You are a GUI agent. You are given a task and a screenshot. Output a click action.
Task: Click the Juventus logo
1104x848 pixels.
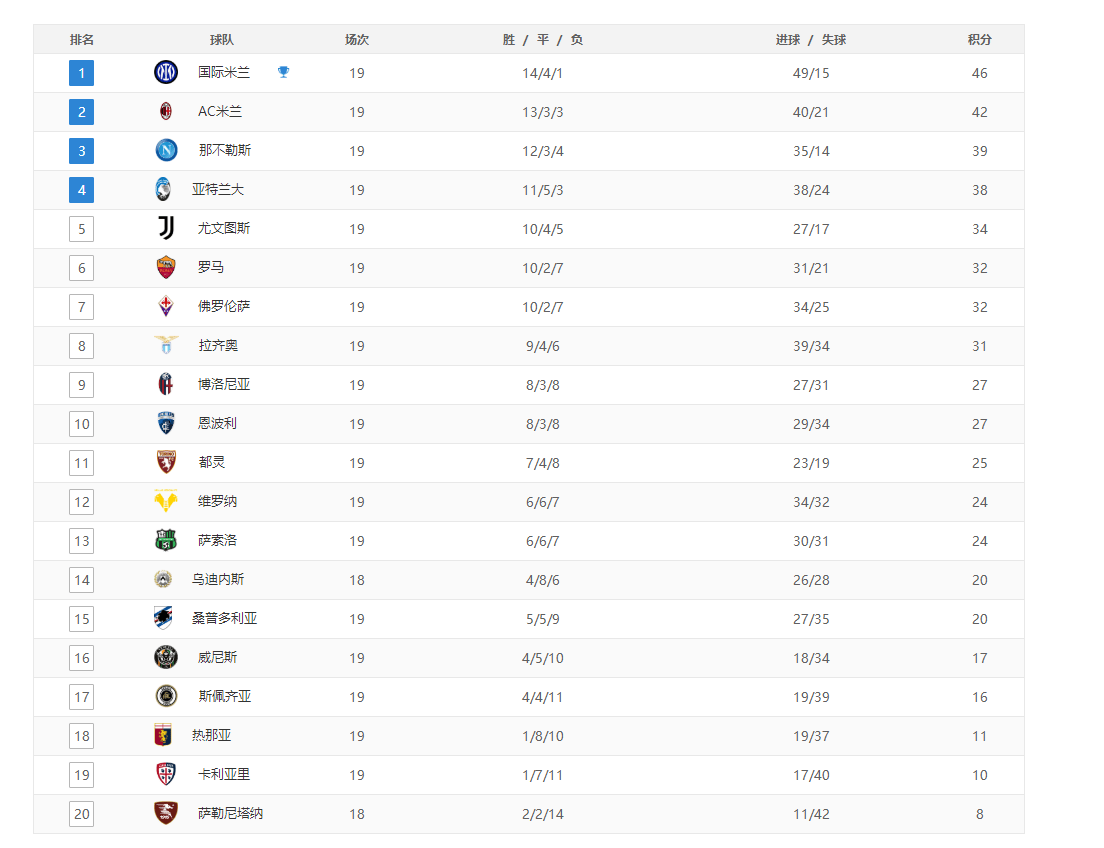[166, 228]
